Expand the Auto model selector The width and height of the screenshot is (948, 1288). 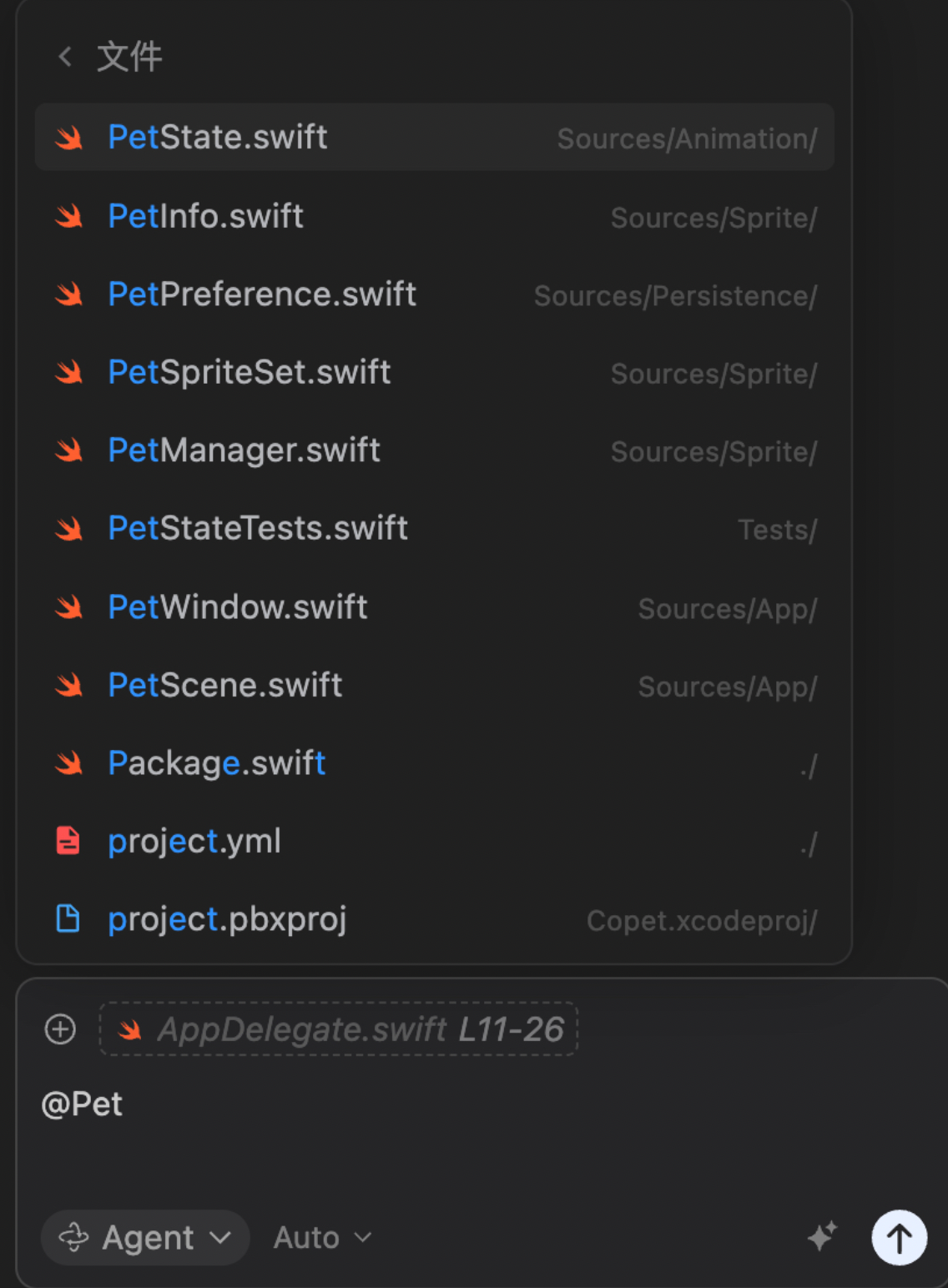click(322, 1237)
